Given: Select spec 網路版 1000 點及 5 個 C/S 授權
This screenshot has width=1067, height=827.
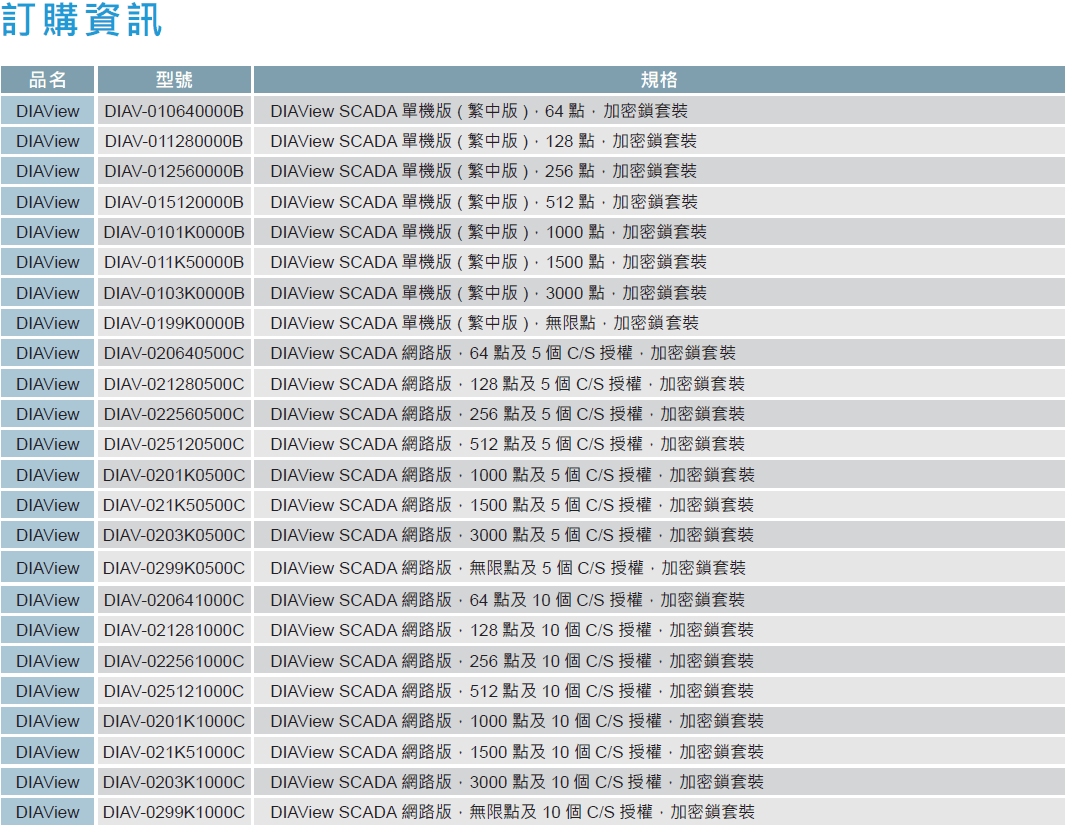Looking at the screenshot, I should pos(512,475).
